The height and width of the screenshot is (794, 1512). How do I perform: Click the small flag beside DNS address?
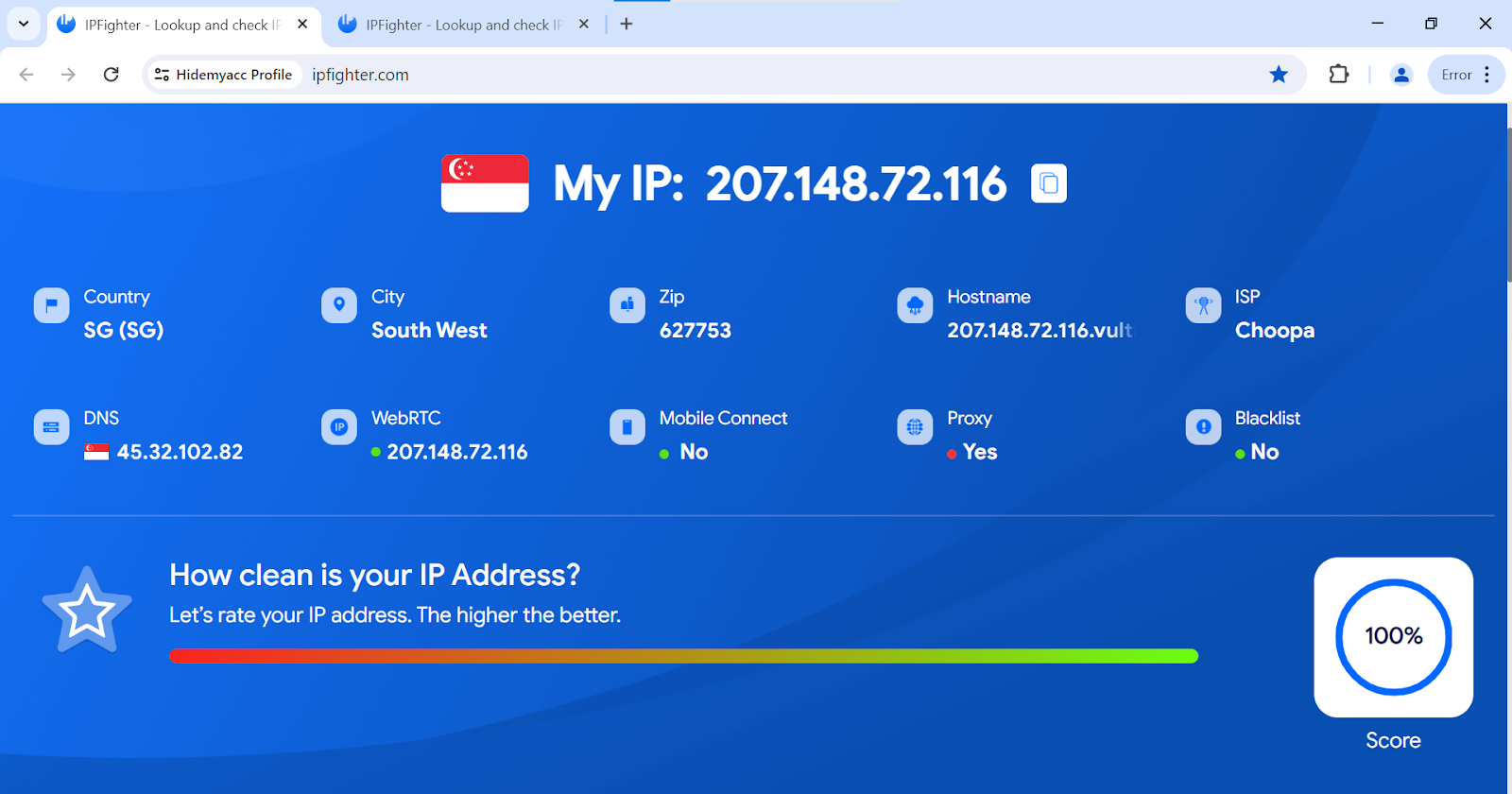(96, 452)
